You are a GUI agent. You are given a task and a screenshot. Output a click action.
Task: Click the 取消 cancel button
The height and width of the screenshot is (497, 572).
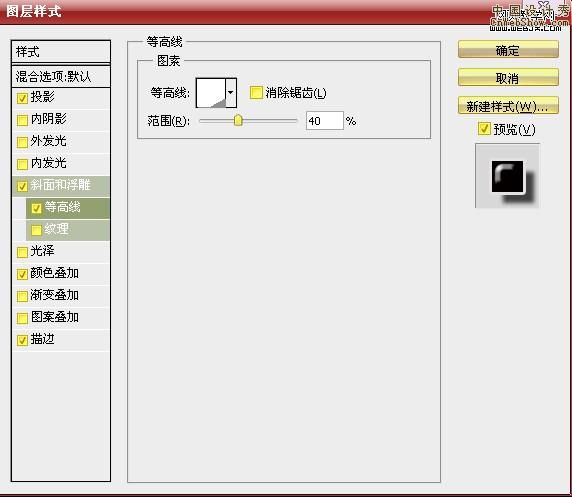(x=508, y=77)
